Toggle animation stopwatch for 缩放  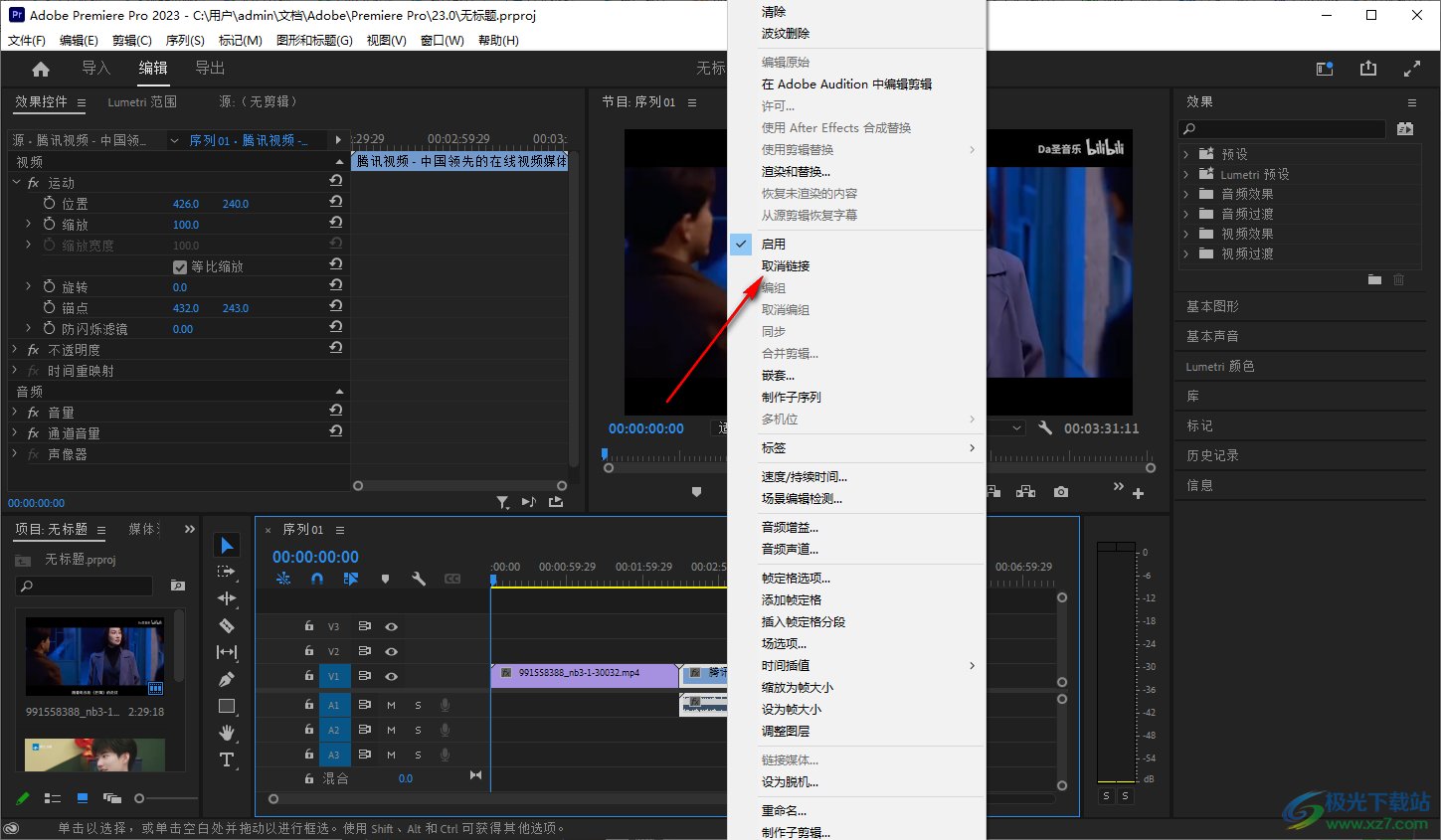point(50,224)
